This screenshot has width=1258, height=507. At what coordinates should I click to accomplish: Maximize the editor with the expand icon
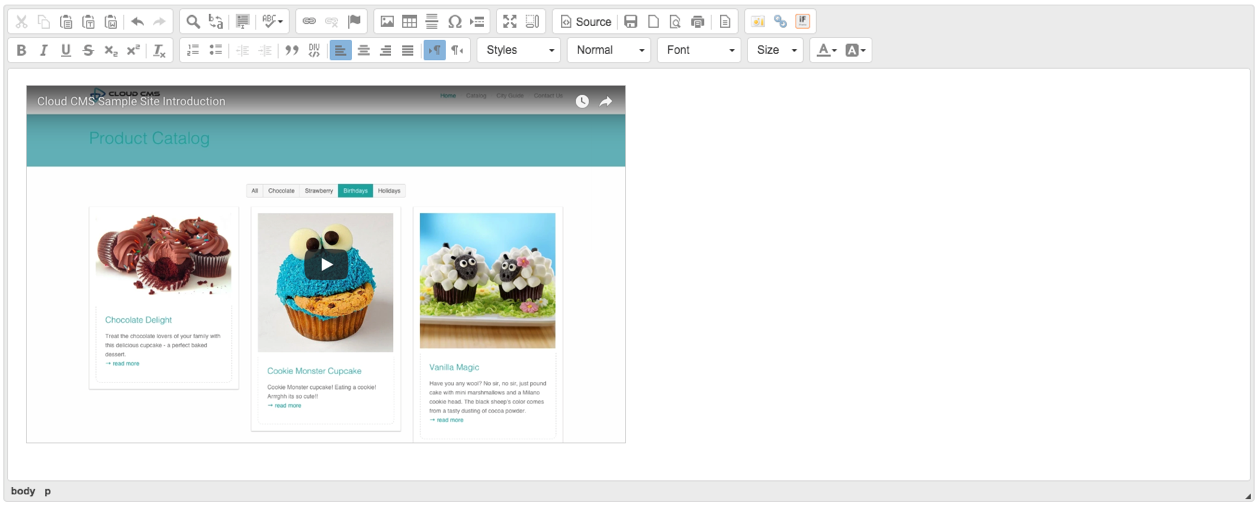pos(510,21)
